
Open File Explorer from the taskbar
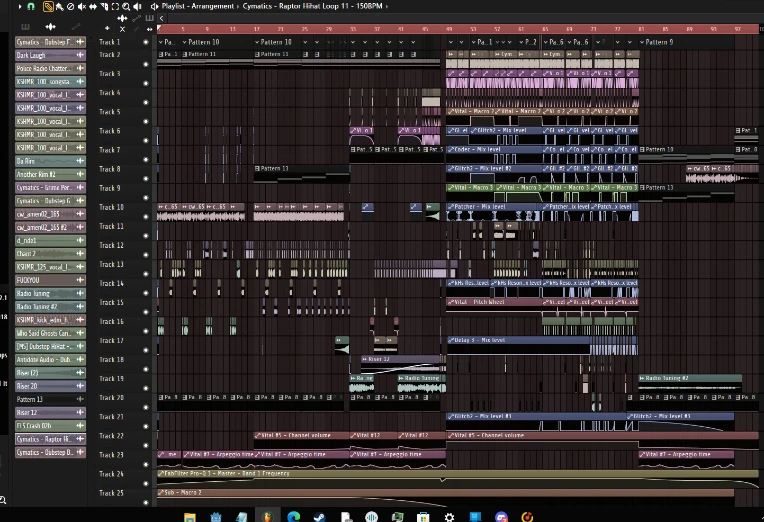click(190, 517)
